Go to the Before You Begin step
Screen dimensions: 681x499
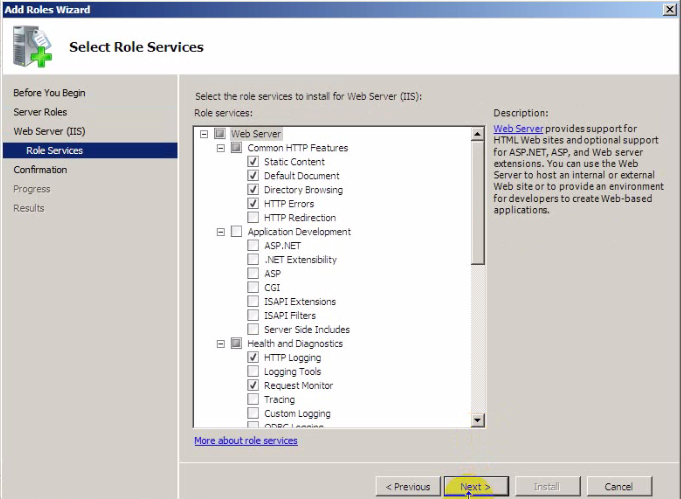(49, 93)
